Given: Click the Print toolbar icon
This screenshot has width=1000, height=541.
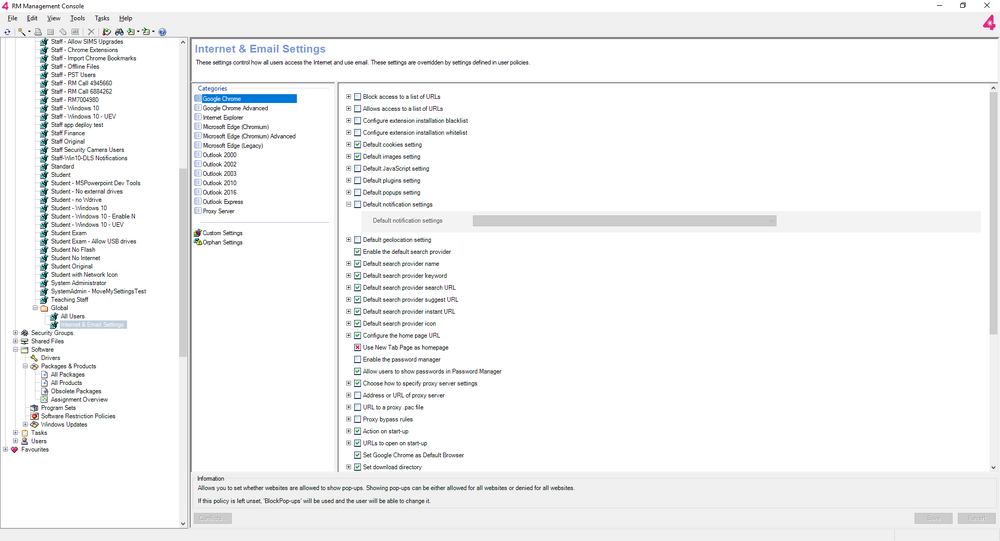Looking at the screenshot, I should click(38, 32).
